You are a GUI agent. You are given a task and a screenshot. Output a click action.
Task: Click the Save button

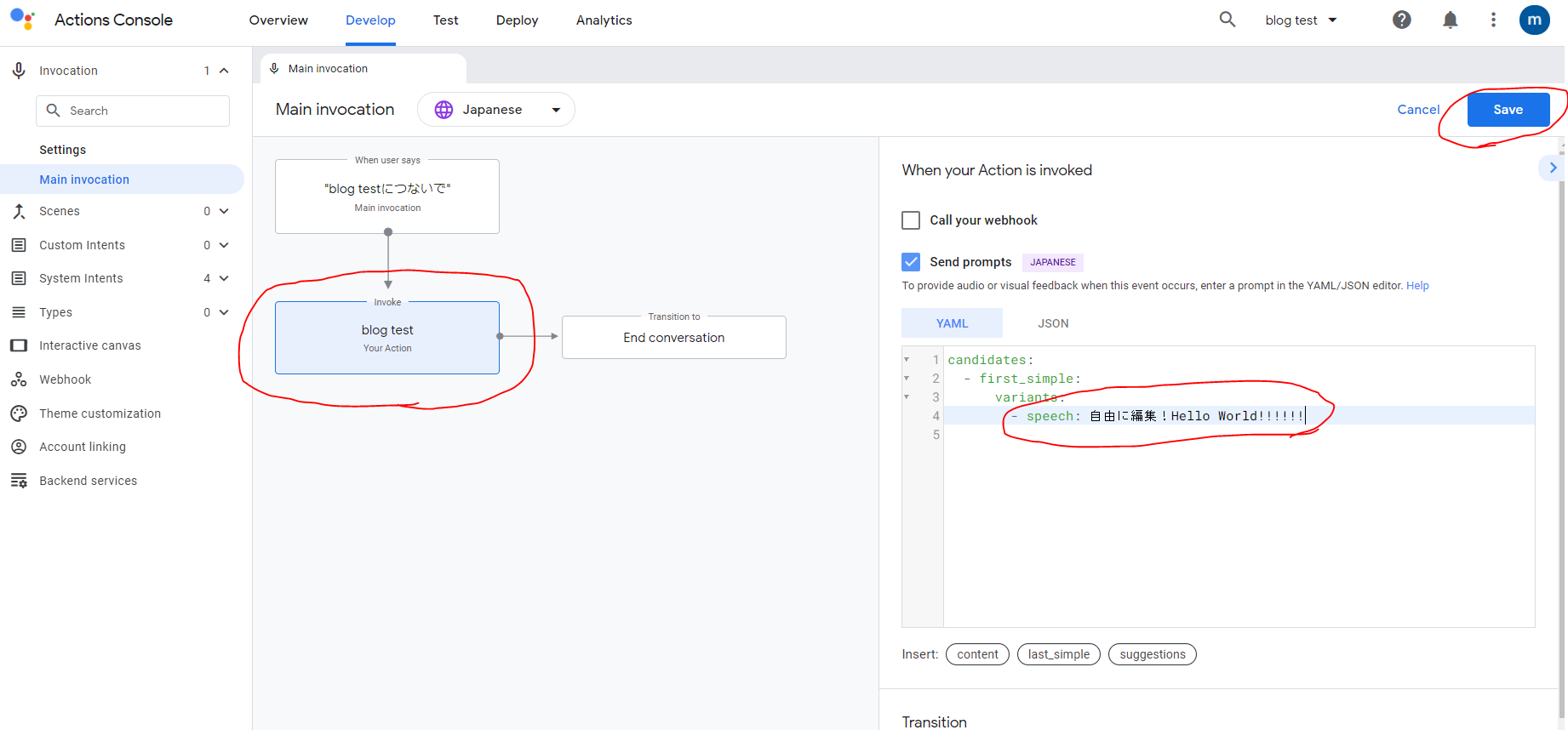pyautogui.click(x=1508, y=110)
